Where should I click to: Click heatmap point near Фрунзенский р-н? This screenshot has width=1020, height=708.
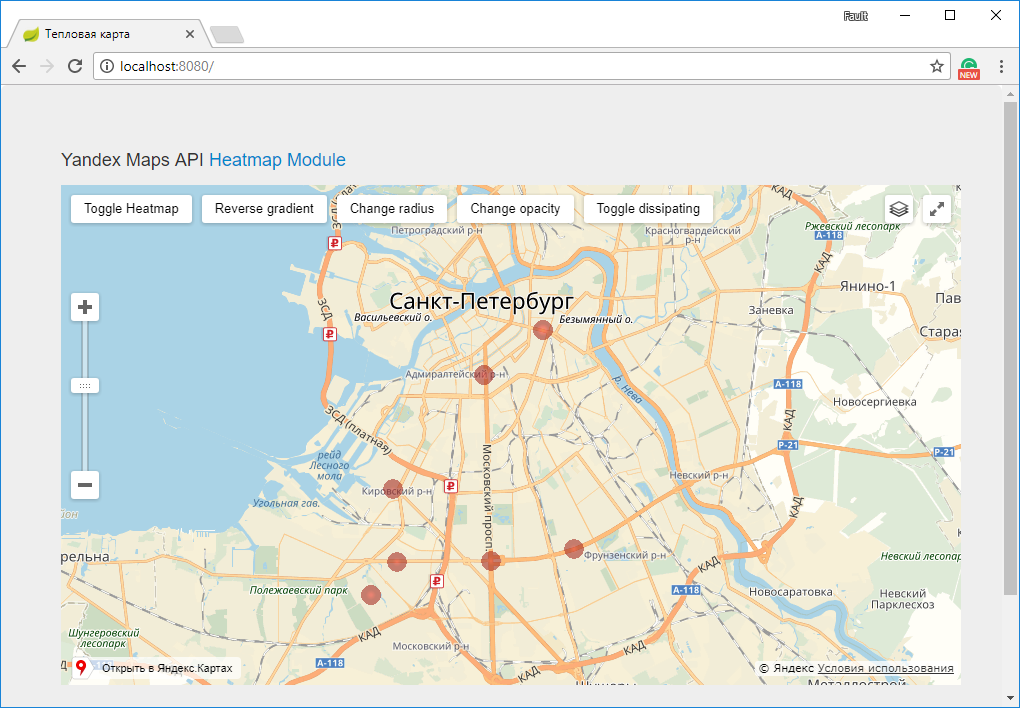pyautogui.click(x=573, y=549)
